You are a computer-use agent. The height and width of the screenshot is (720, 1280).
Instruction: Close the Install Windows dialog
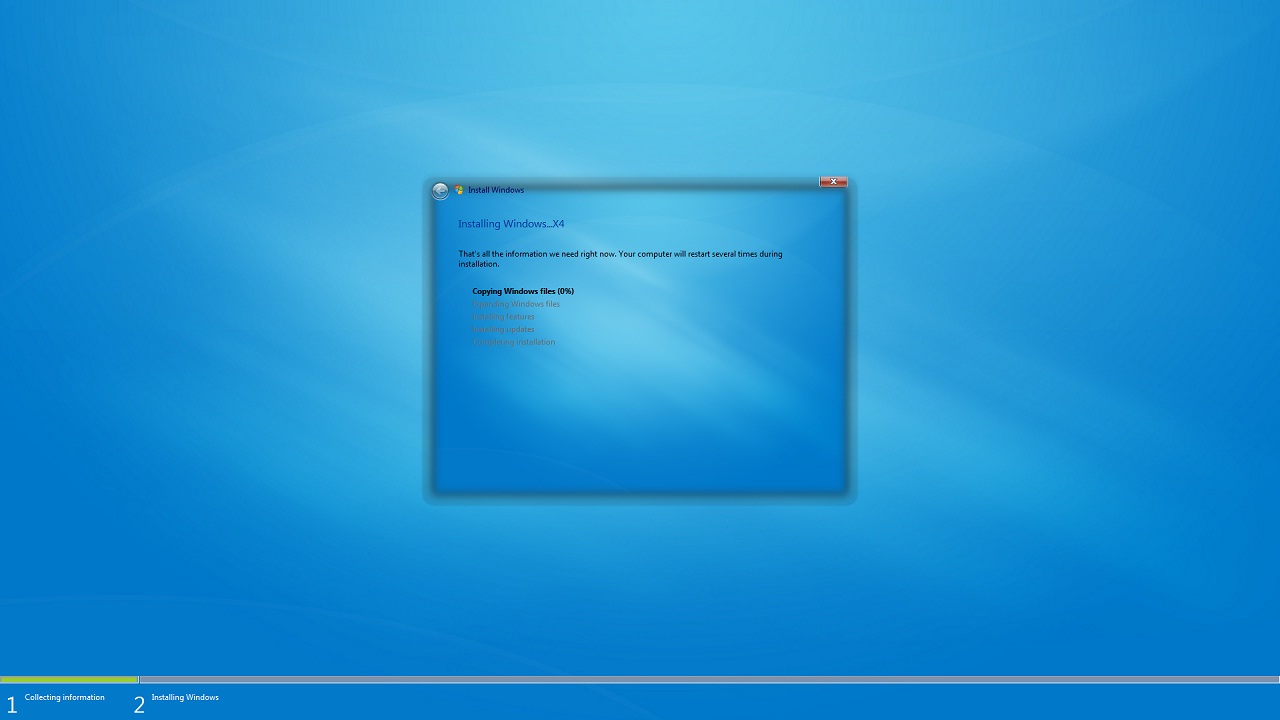point(833,182)
